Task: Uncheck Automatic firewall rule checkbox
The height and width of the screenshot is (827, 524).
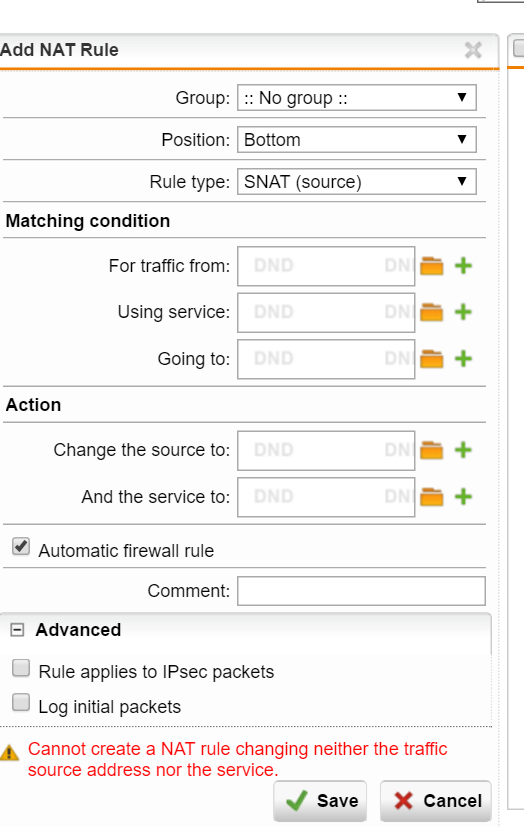Action: tap(21, 547)
